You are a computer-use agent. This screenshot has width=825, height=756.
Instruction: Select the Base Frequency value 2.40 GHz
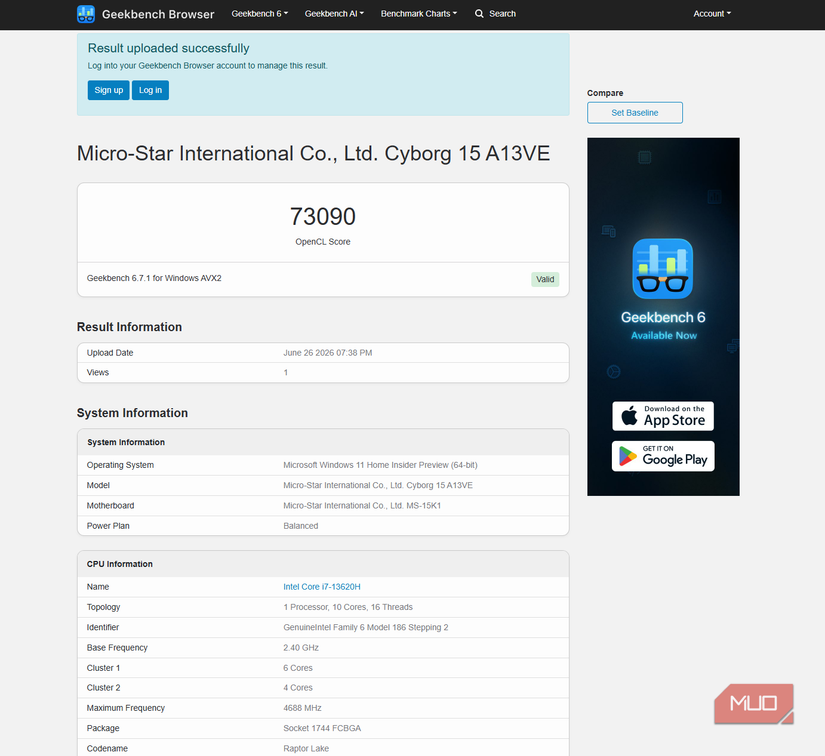click(301, 648)
